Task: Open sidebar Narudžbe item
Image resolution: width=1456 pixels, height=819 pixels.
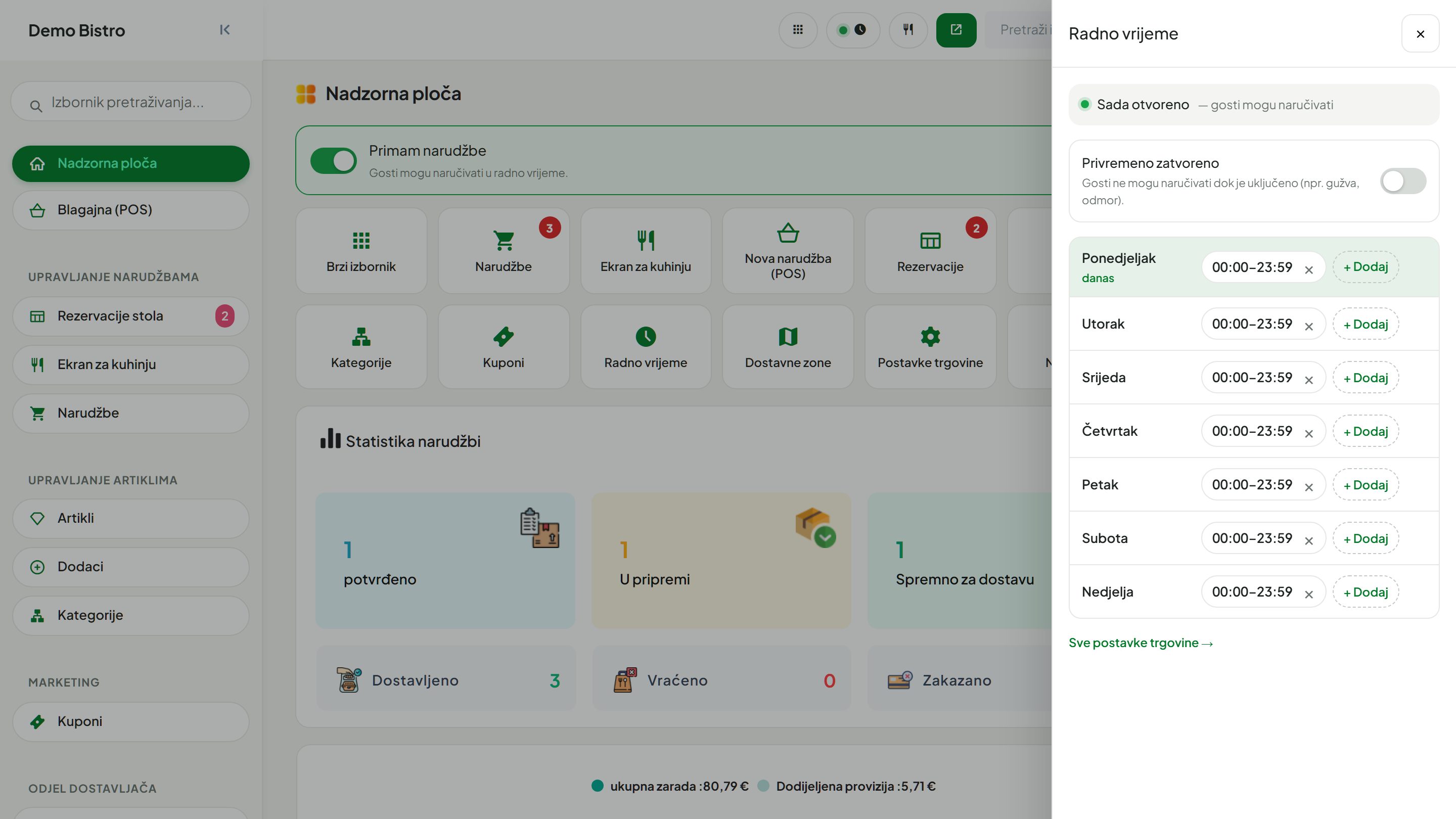Action: [x=130, y=414]
